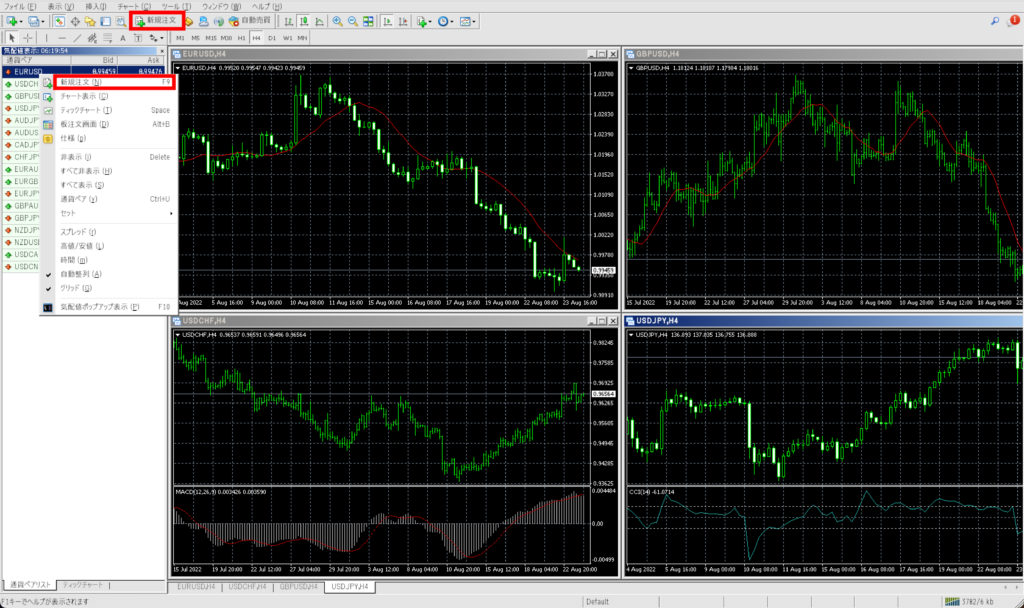Open the chart Templates icon
This screenshot has width=1024, height=608.
click(x=464, y=22)
